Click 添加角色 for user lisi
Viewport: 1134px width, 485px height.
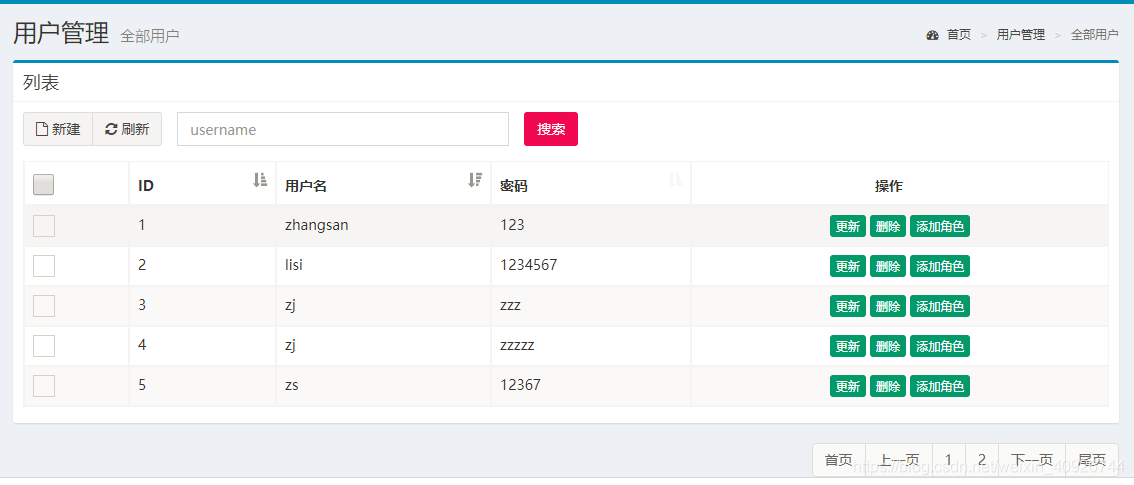coord(940,266)
